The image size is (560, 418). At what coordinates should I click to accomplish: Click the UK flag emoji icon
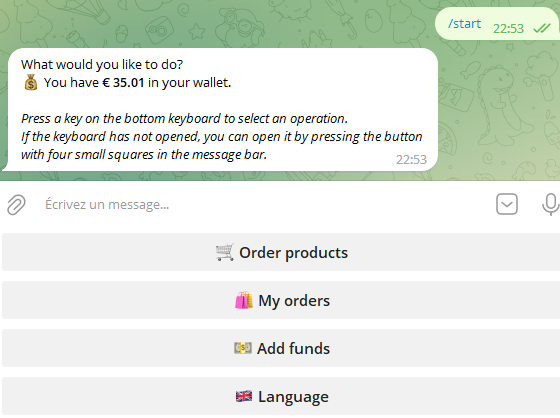pos(244,396)
